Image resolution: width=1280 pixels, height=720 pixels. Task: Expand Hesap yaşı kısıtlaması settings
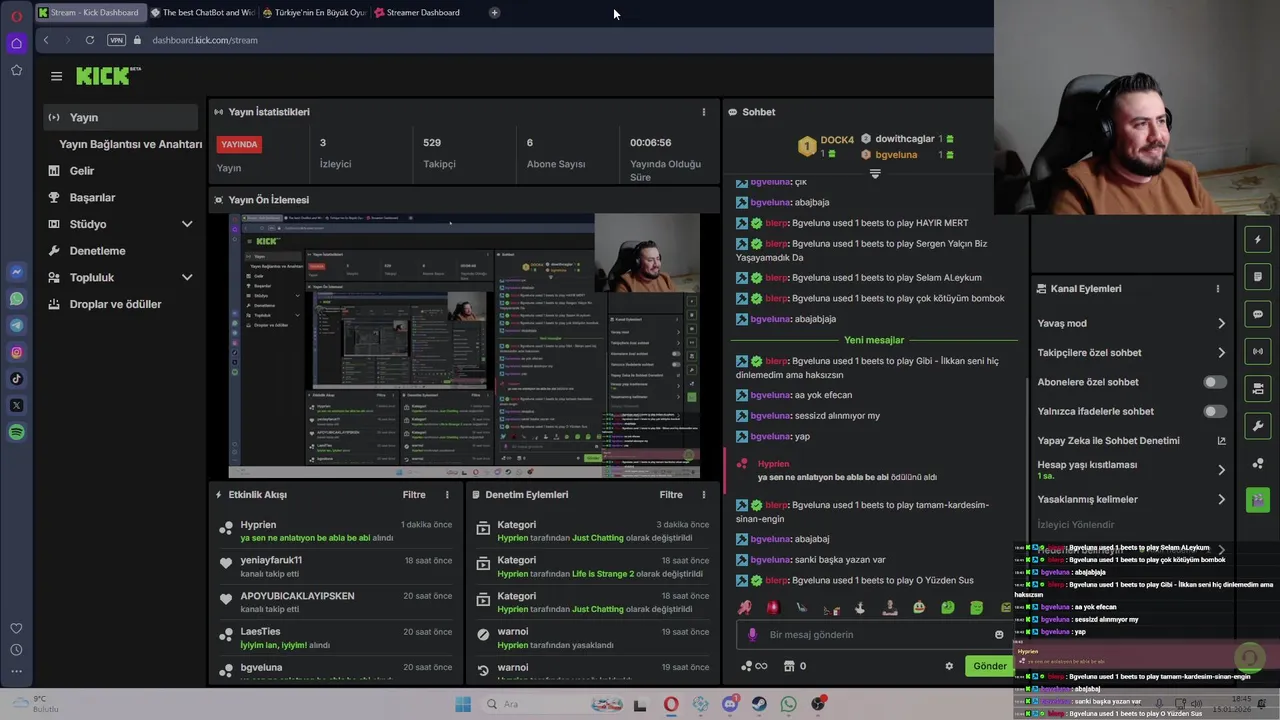1221,470
